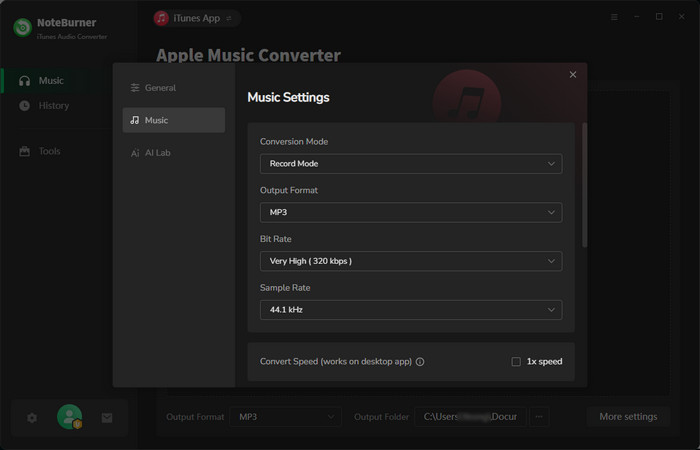Click the headphones icon beside Music

click(x=25, y=81)
